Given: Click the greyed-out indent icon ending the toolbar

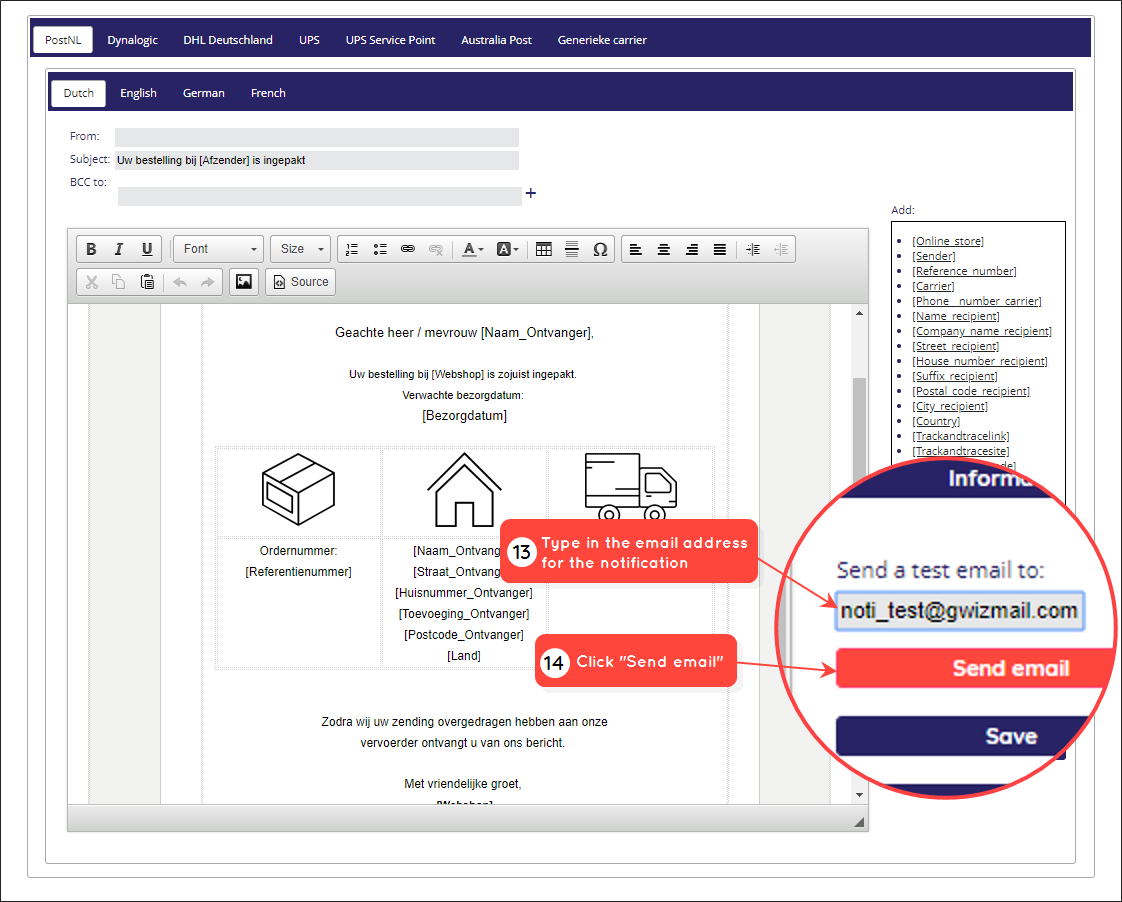Looking at the screenshot, I should pyautogui.click(x=781, y=249).
